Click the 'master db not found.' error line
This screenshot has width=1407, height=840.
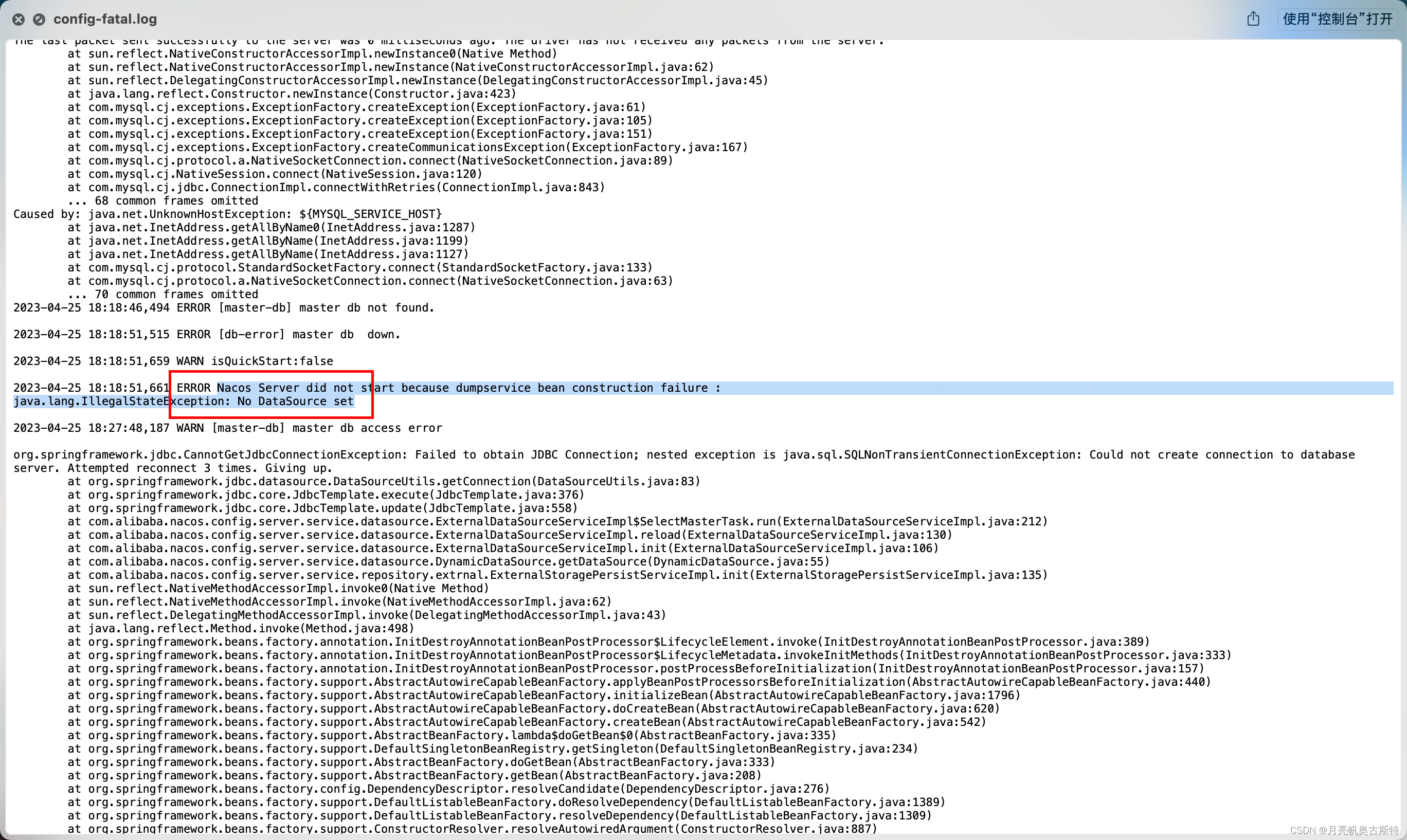tap(224, 308)
